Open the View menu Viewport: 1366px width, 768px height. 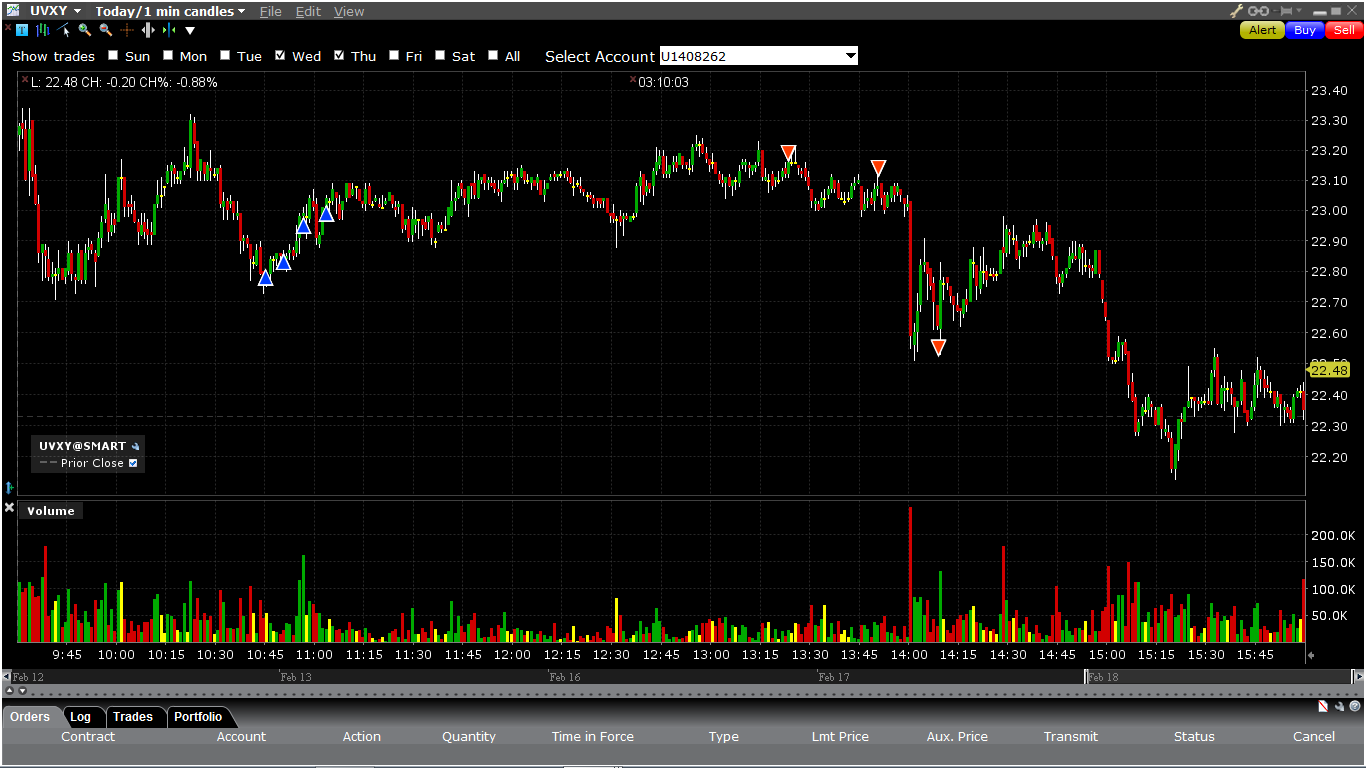(x=348, y=11)
